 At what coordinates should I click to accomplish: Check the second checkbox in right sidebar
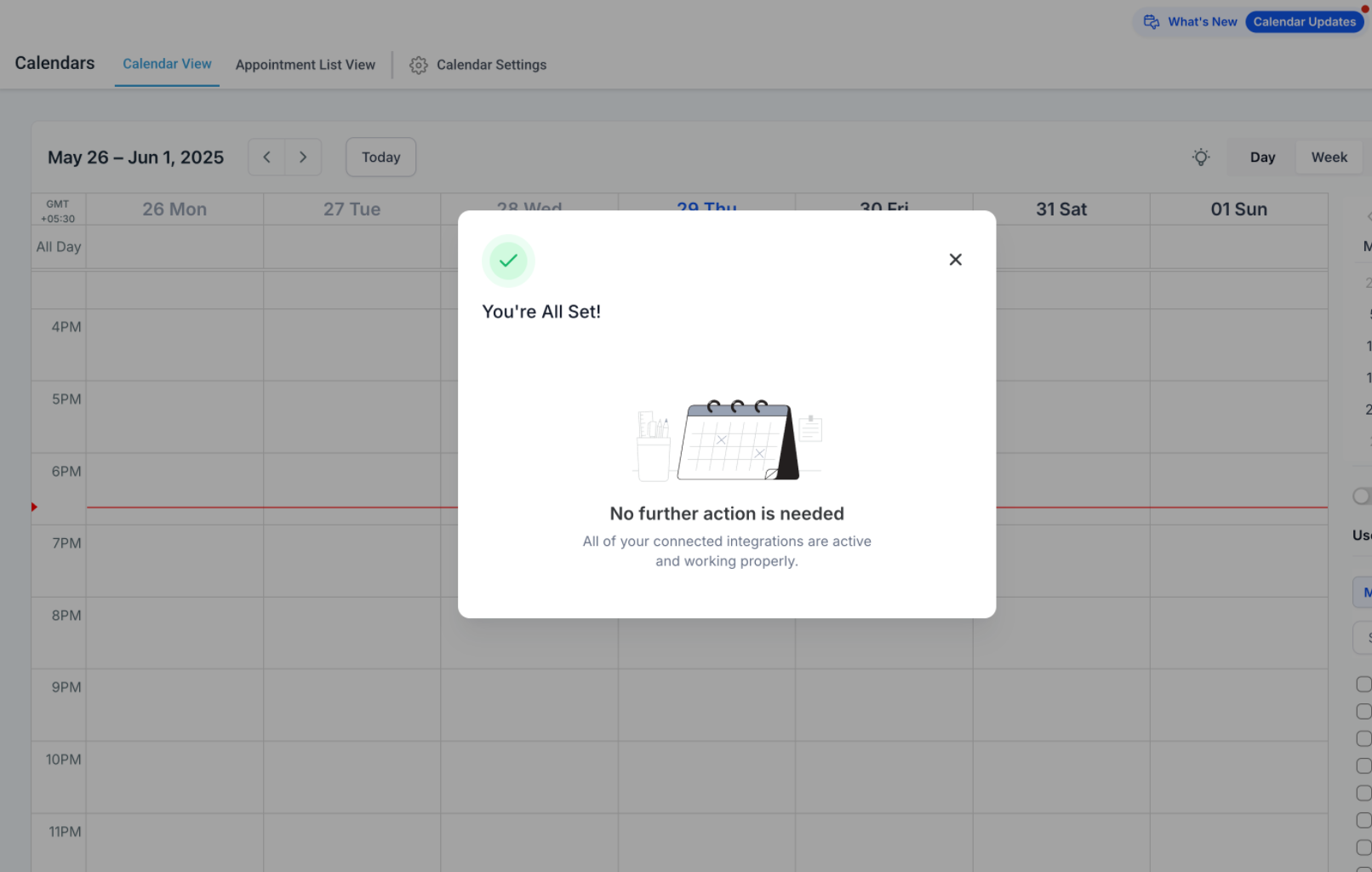(x=1363, y=712)
